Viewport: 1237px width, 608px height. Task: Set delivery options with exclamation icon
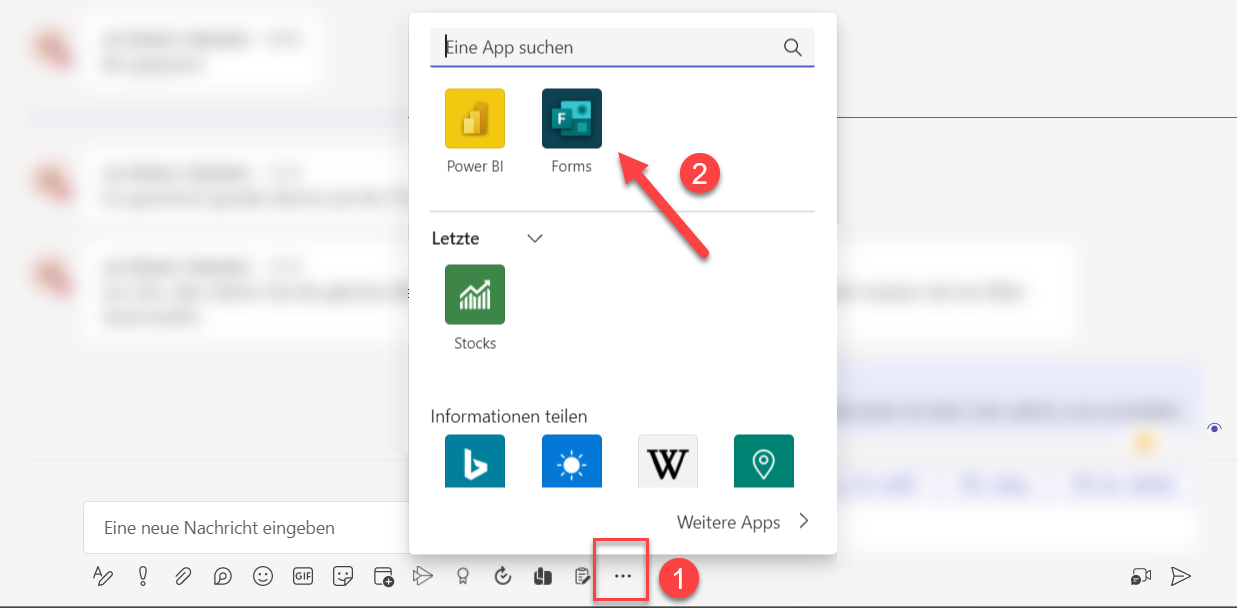point(143,576)
